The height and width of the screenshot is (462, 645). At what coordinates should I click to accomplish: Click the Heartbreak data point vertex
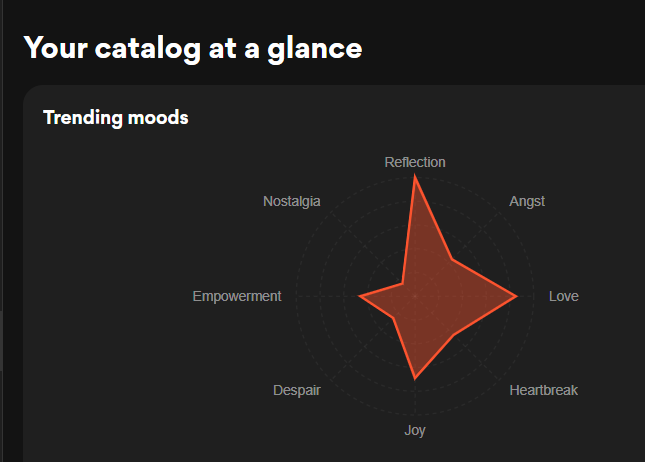pos(454,335)
